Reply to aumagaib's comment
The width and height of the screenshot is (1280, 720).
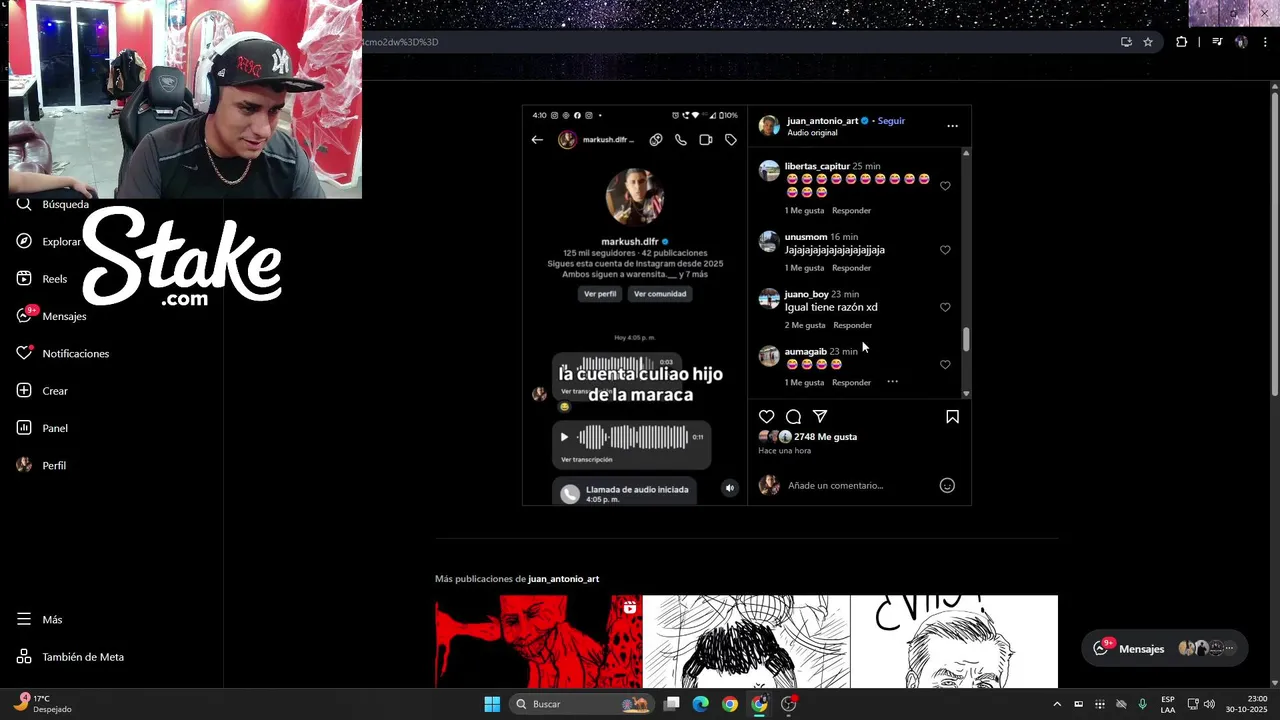[851, 382]
